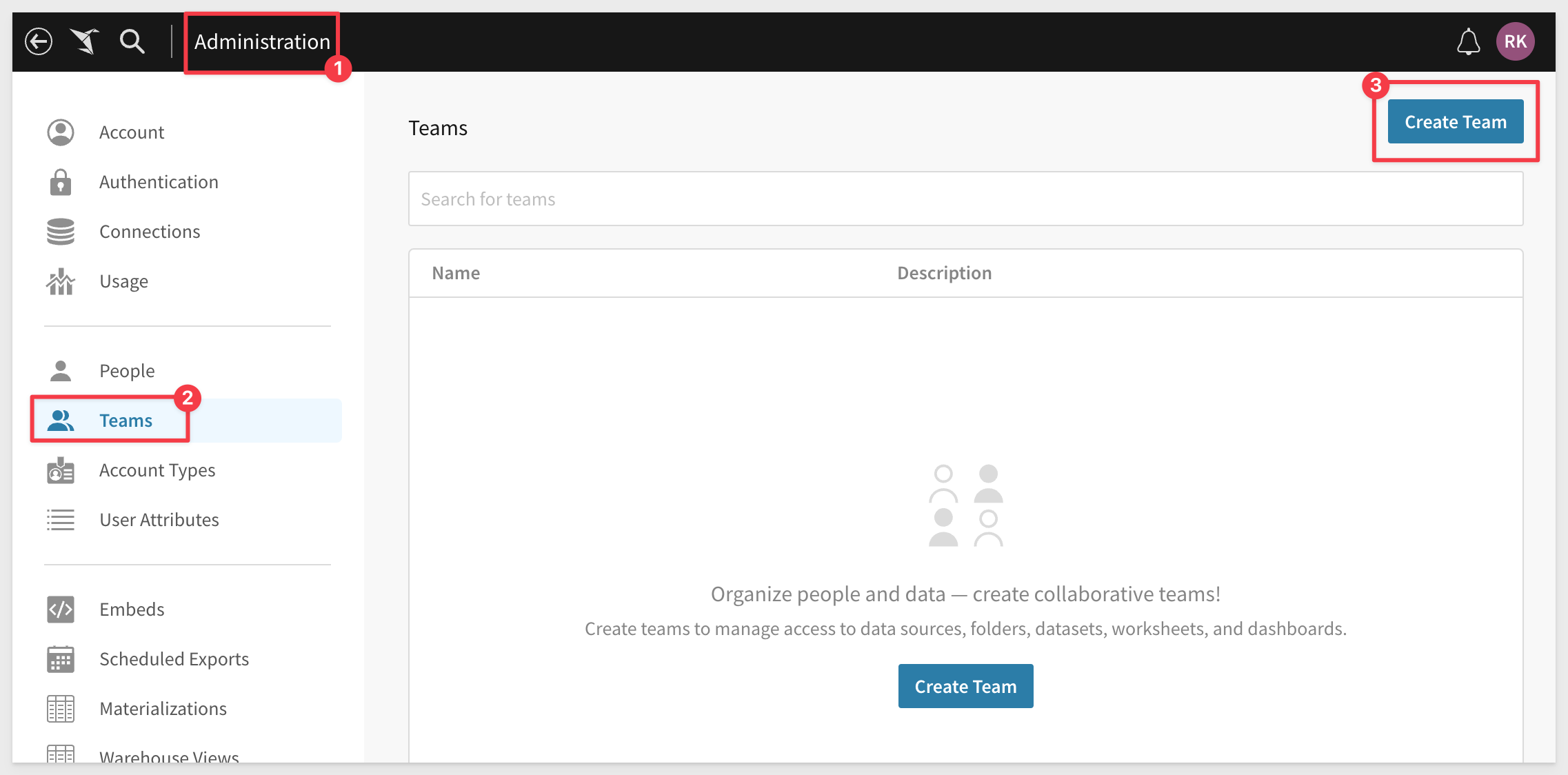Open notifications bell icon

[x=1468, y=41]
